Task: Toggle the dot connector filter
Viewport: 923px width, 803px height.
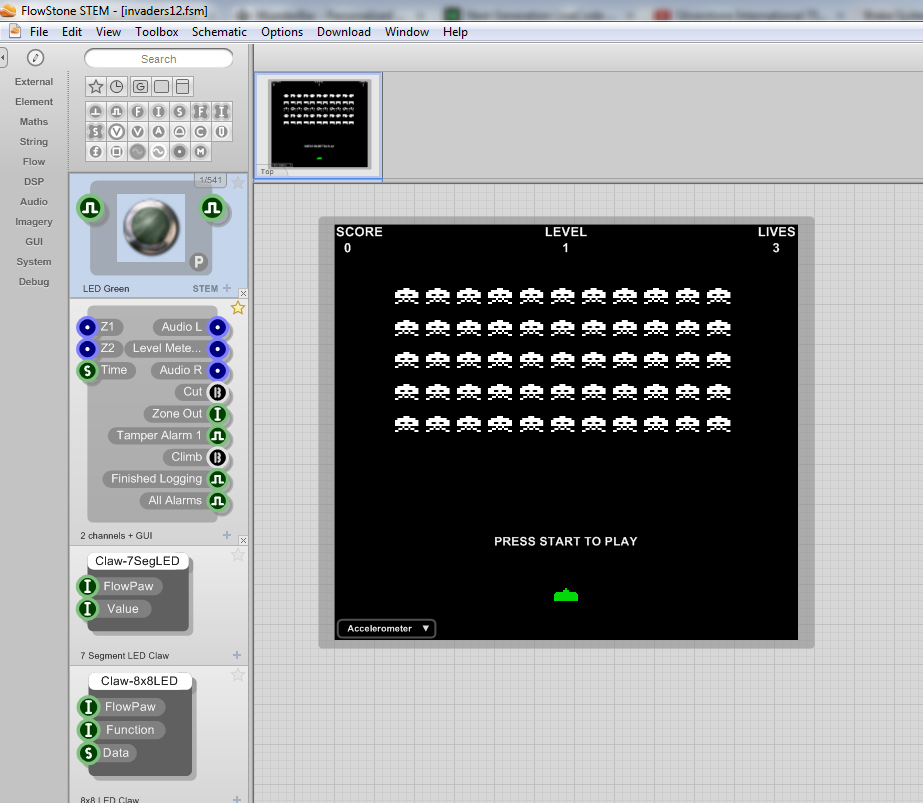Action: tap(180, 152)
